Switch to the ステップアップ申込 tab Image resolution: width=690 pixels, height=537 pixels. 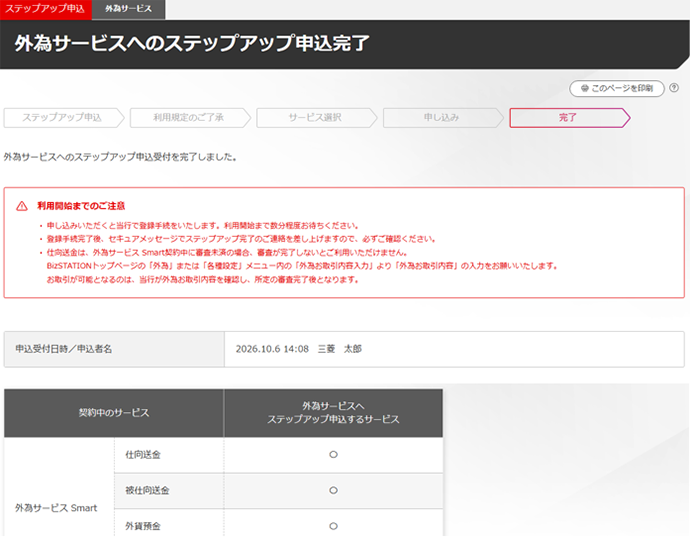point(45,8)
